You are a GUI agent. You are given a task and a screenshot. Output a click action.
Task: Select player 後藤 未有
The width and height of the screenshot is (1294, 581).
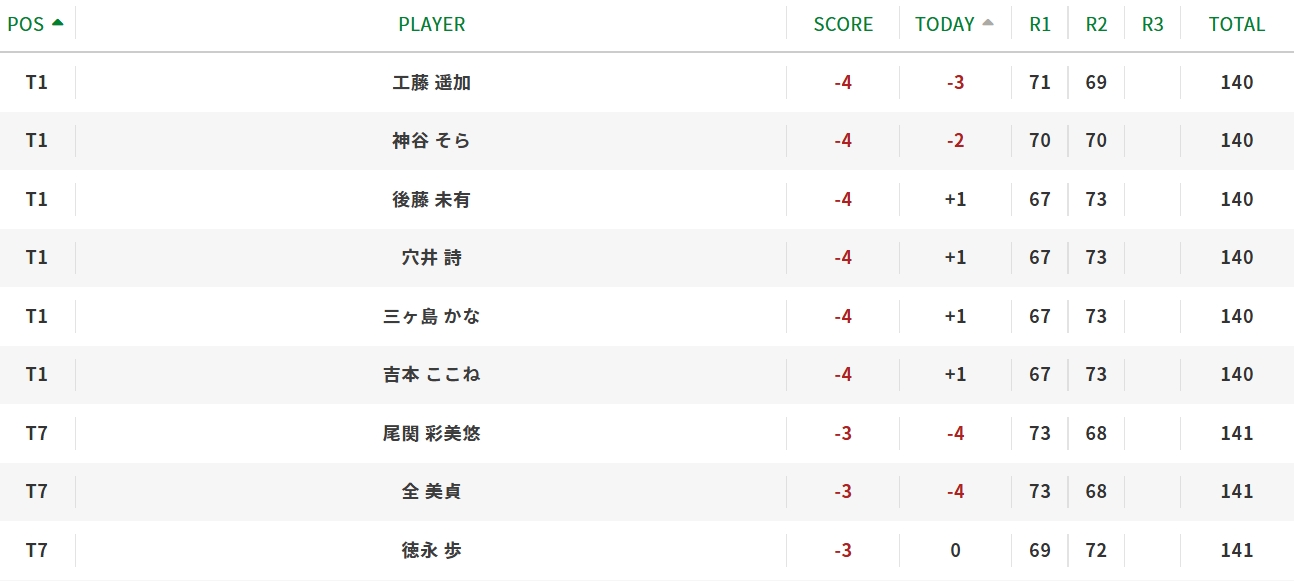(431, 200)
